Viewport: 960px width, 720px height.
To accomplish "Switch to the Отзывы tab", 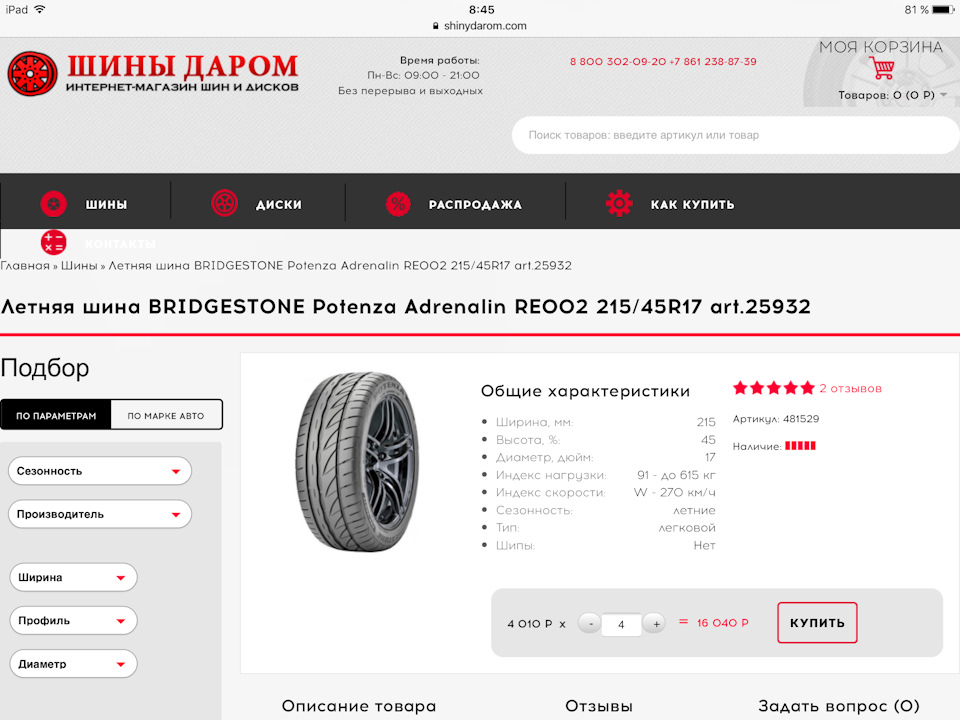I will [x=599, y=706].
